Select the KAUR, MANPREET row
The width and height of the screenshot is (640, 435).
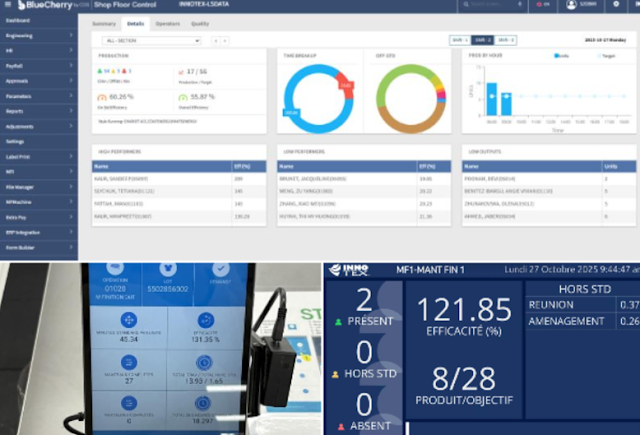coord(179,216)
